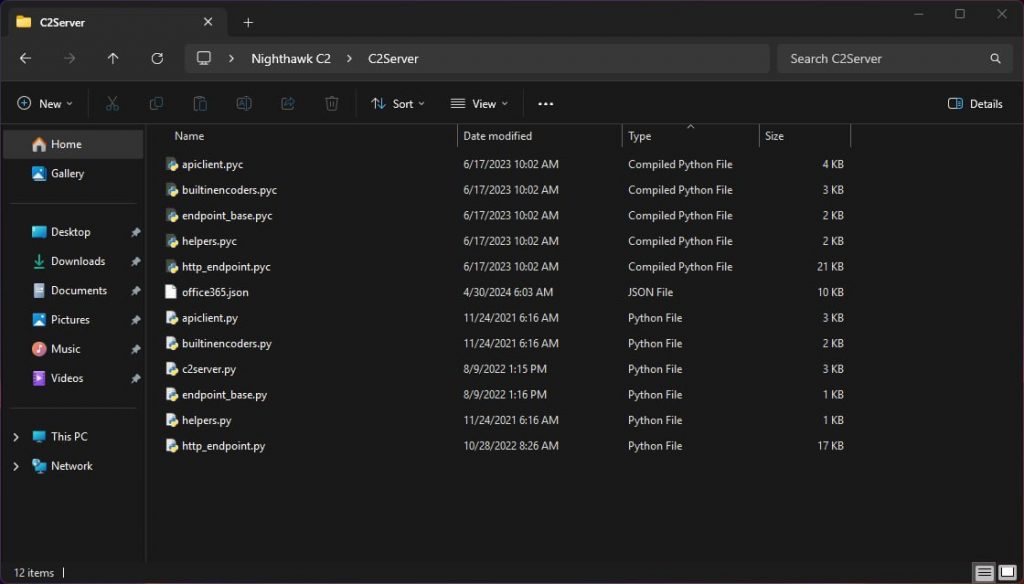Expand the This PC tree node
The height and width of the screenshot is (584, 1024).
coord(16,437)
